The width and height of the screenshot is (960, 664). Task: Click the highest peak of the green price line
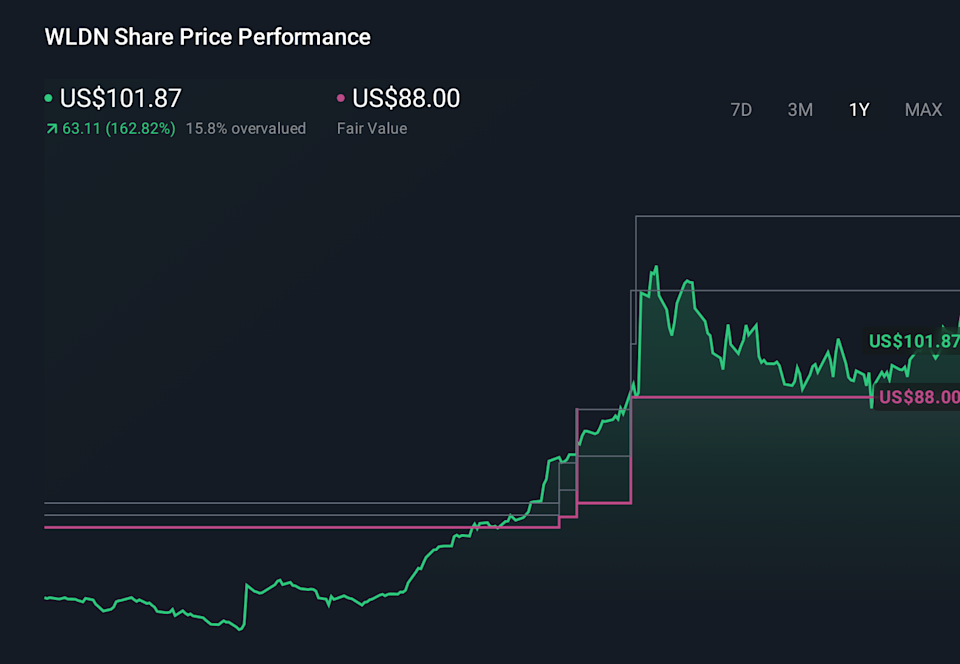656,267
